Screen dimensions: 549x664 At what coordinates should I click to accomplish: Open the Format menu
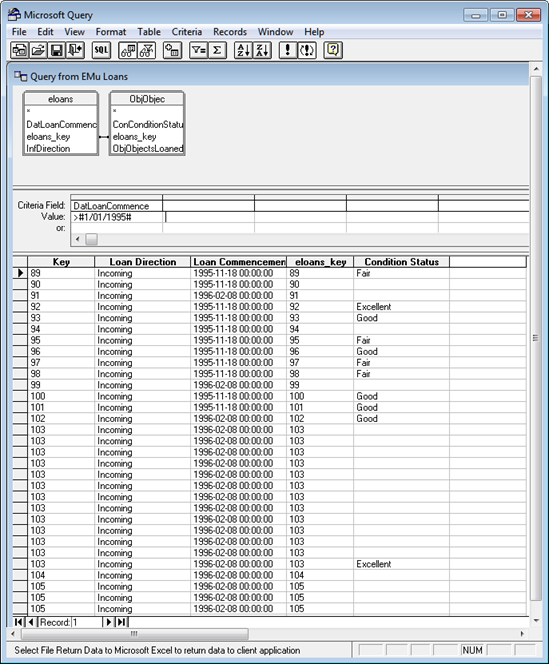[111, 32]
